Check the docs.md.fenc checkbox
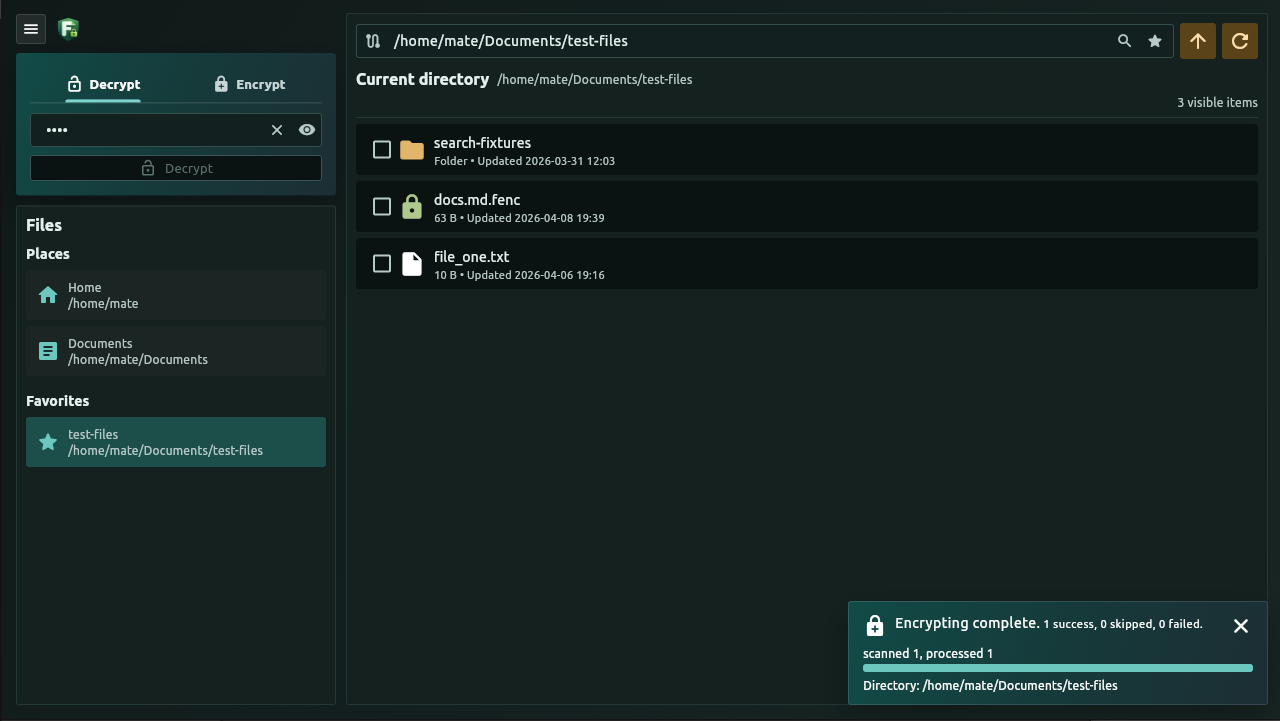The height and width of the screenshot is (721, 1280). tap(382, 206)
